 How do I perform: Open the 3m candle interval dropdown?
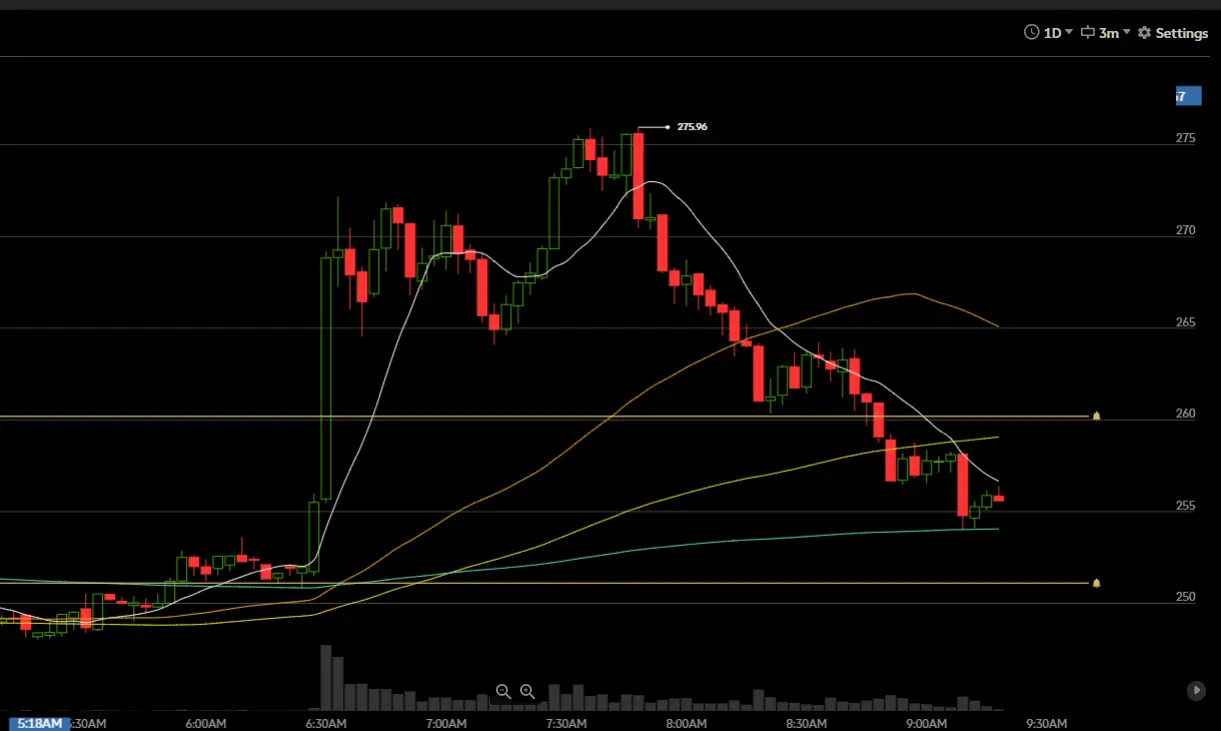point(1114,33)
